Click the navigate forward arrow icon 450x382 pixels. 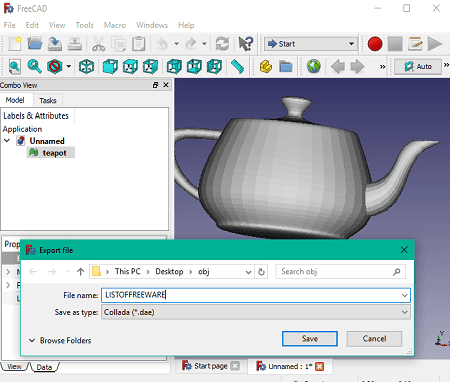[357, 66]
